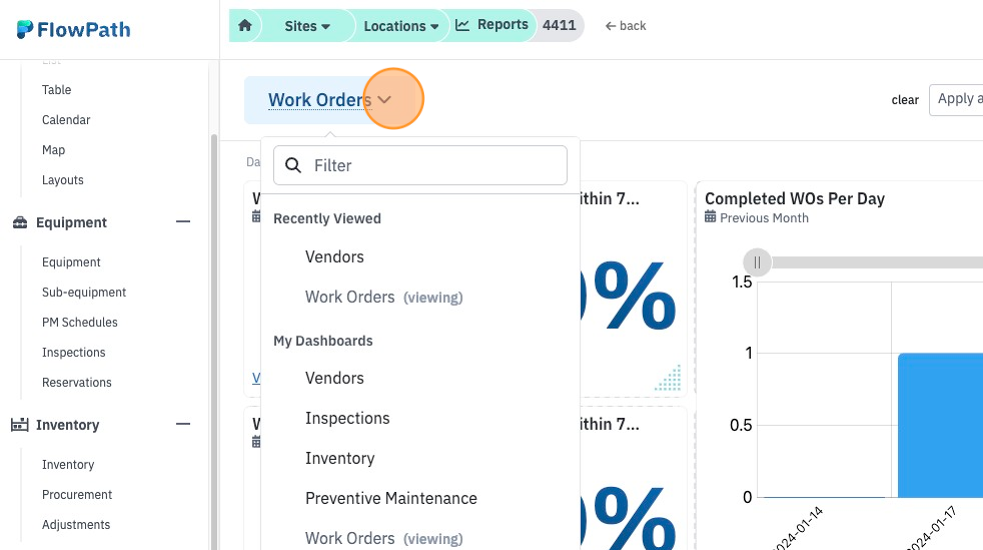Screen dimensions: 983x550
Task: Click the calendar icon beside Previous Month
Action: pyautogui.click(x=710, y=217)
